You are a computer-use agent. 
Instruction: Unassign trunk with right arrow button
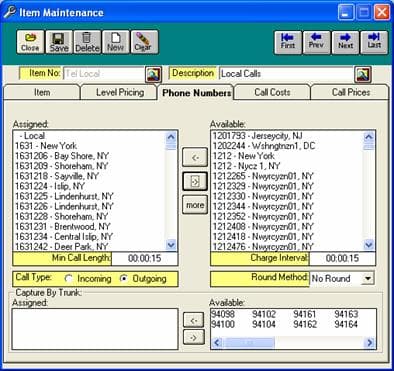194,337
